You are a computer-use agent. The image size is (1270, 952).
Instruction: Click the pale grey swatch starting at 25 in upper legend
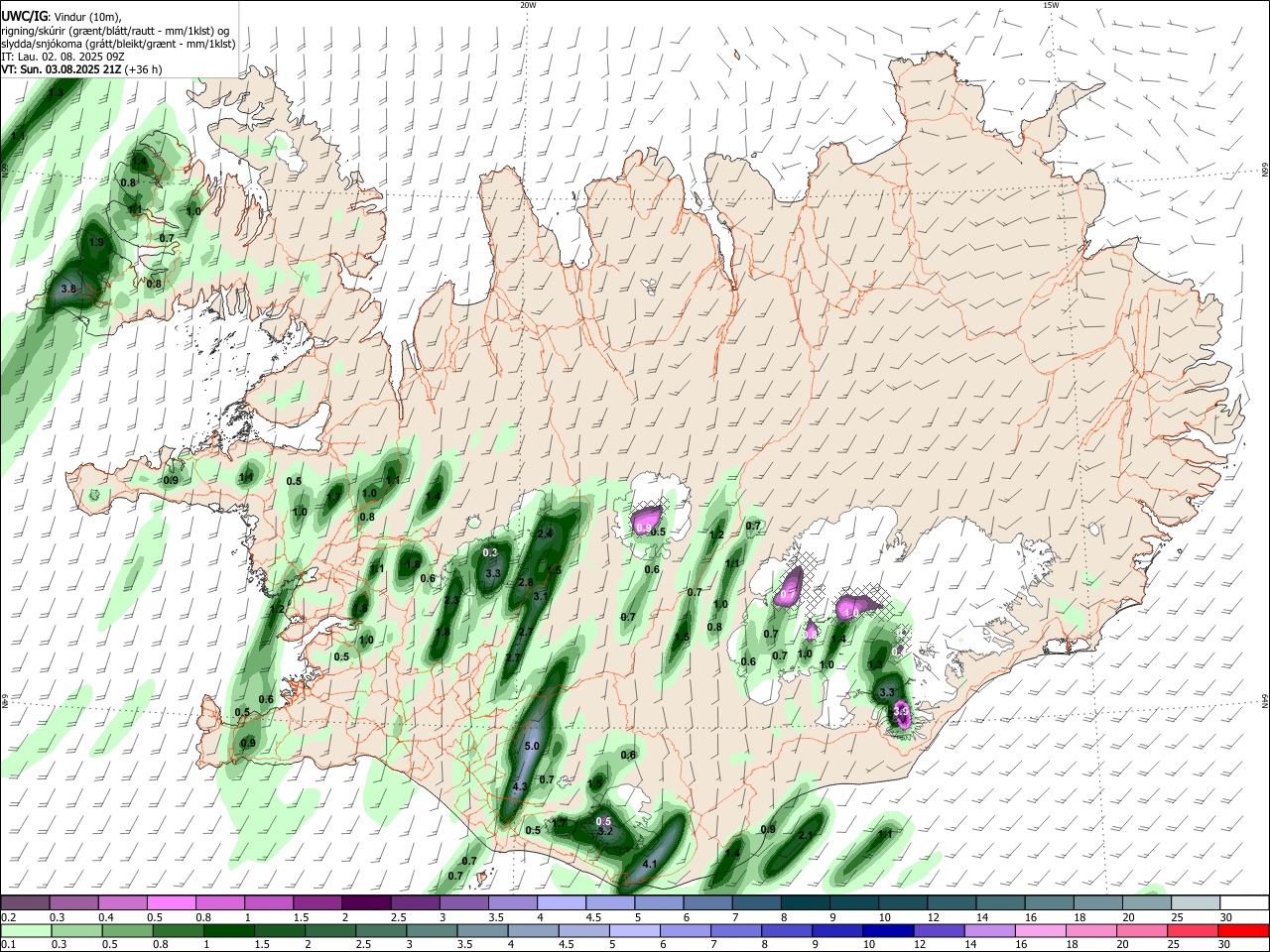tap(1195, 902)
